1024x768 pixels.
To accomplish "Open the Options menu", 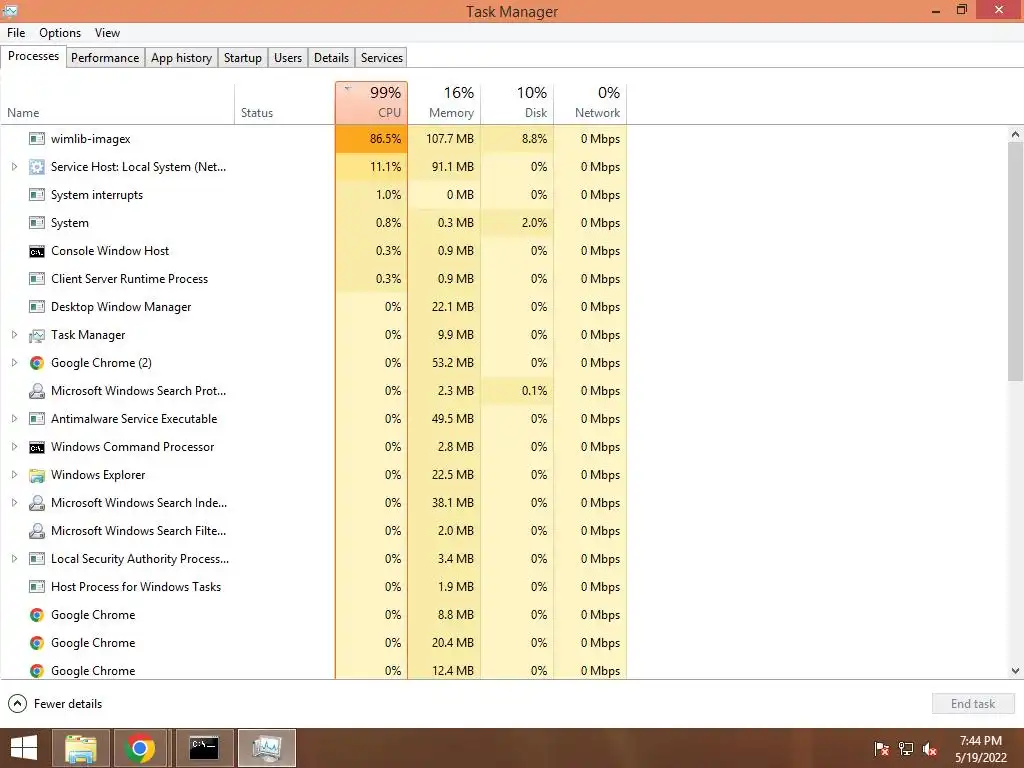I will tap(60, 33).
